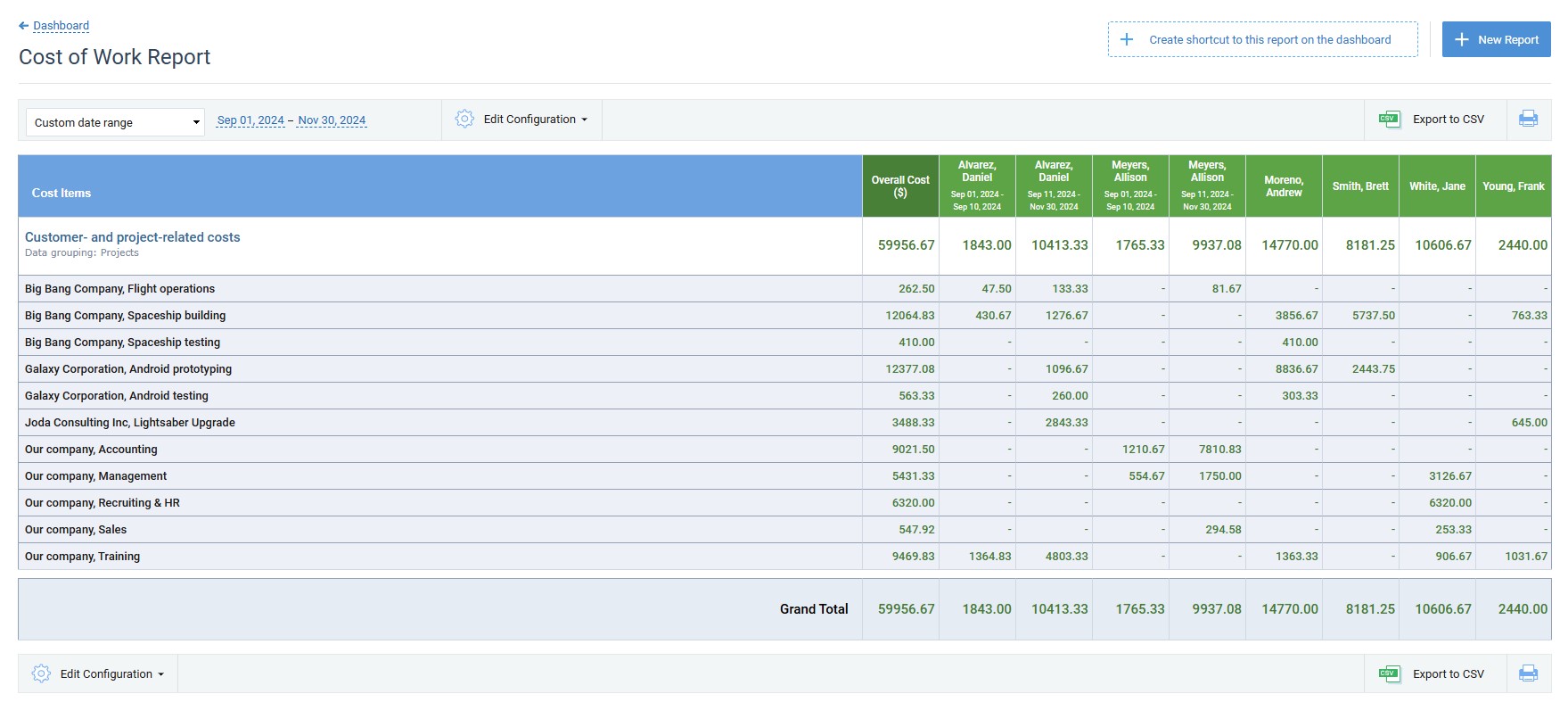Click the 12064.83 overall cost value
Image resolution: width=1568 pixels, height=702 pixels.
[910, 316]
